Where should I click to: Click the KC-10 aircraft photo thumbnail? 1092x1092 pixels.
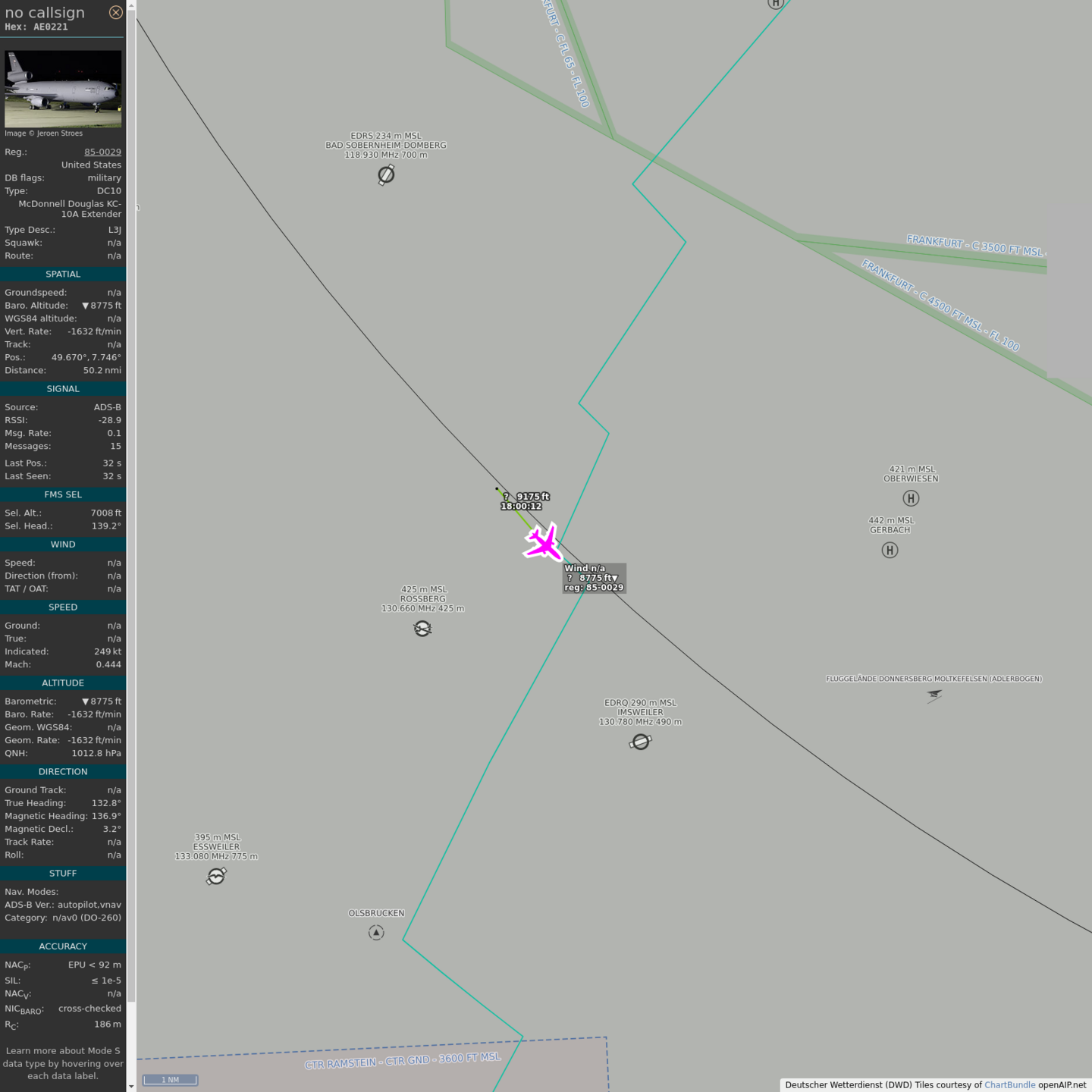[63, 89]
